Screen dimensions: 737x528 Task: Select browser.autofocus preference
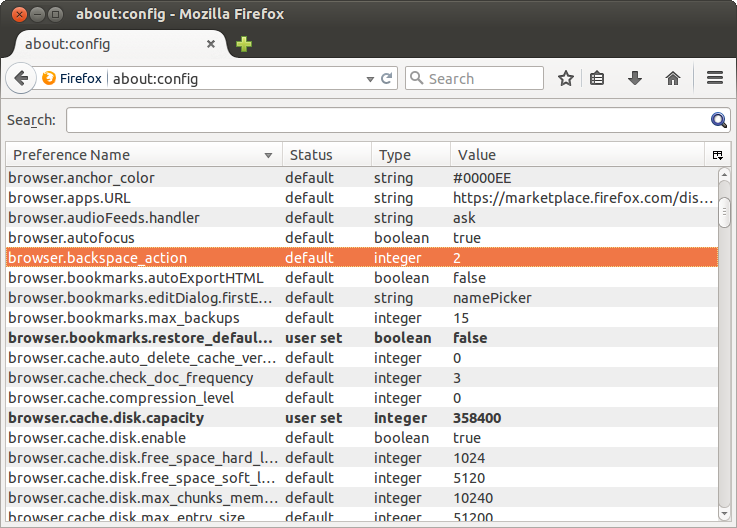click(362, 238)
